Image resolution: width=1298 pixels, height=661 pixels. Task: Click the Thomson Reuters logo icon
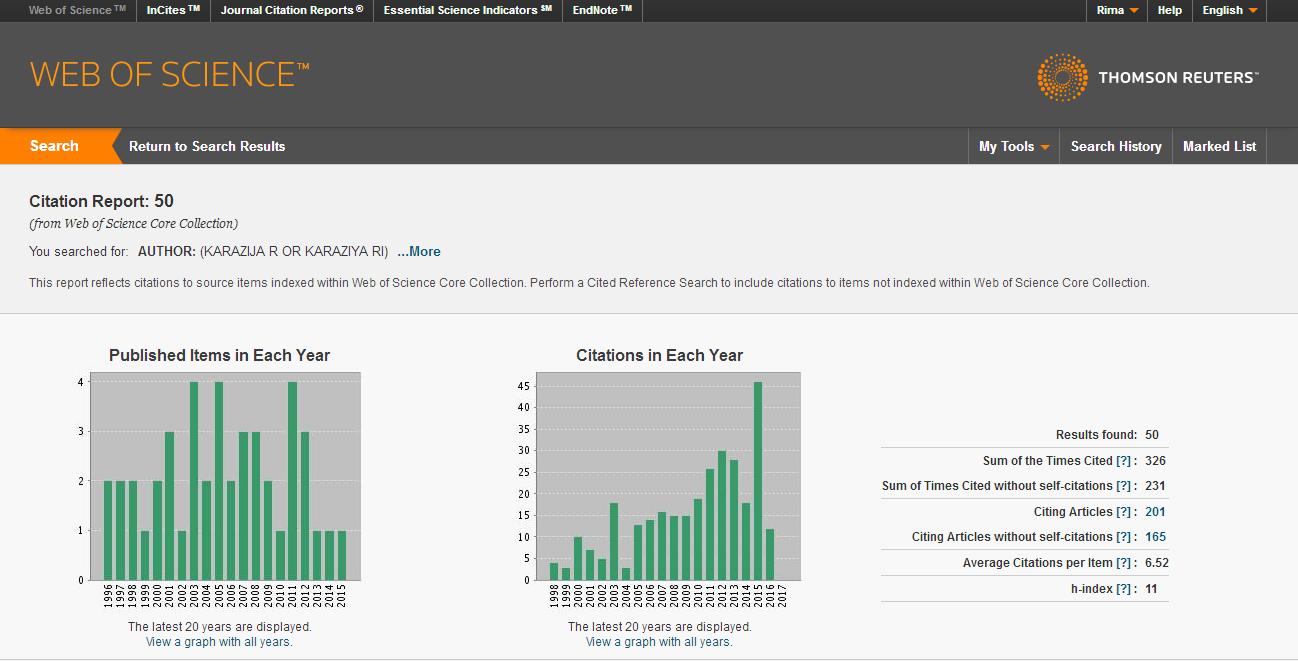[1062, 78]
